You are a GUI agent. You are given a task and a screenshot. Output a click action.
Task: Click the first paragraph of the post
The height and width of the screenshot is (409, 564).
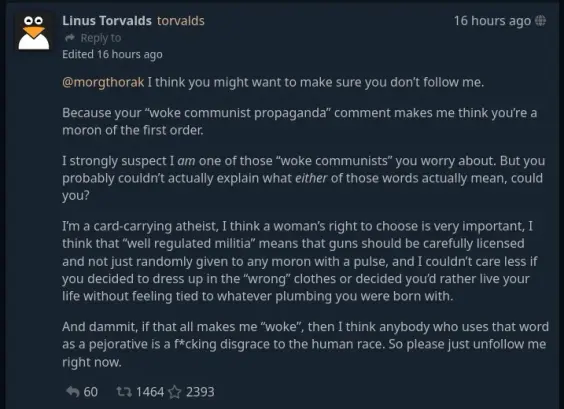click(273, 82)
